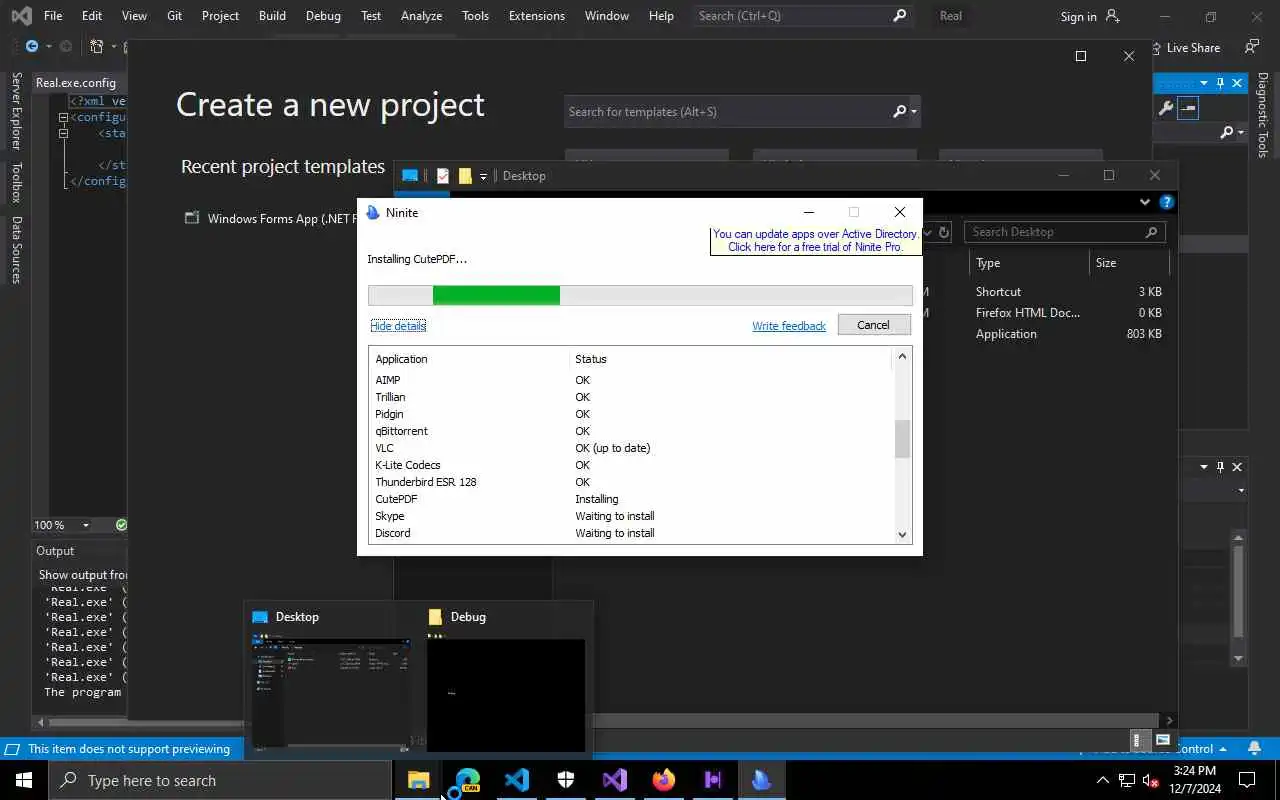Open the Extensions menu
This screenshot has width=1280, height=800.
click(x=536, y=16)
